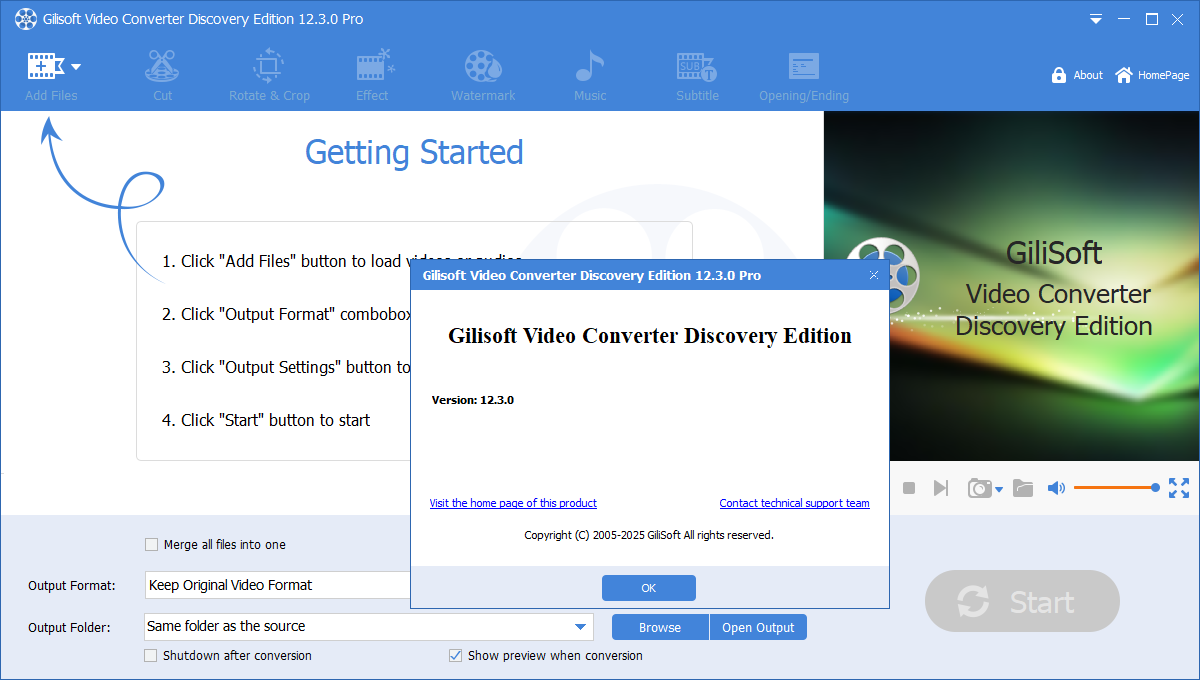
Task: Expand the Add Files dropdown arrow
Action: [x=76, y=67]
